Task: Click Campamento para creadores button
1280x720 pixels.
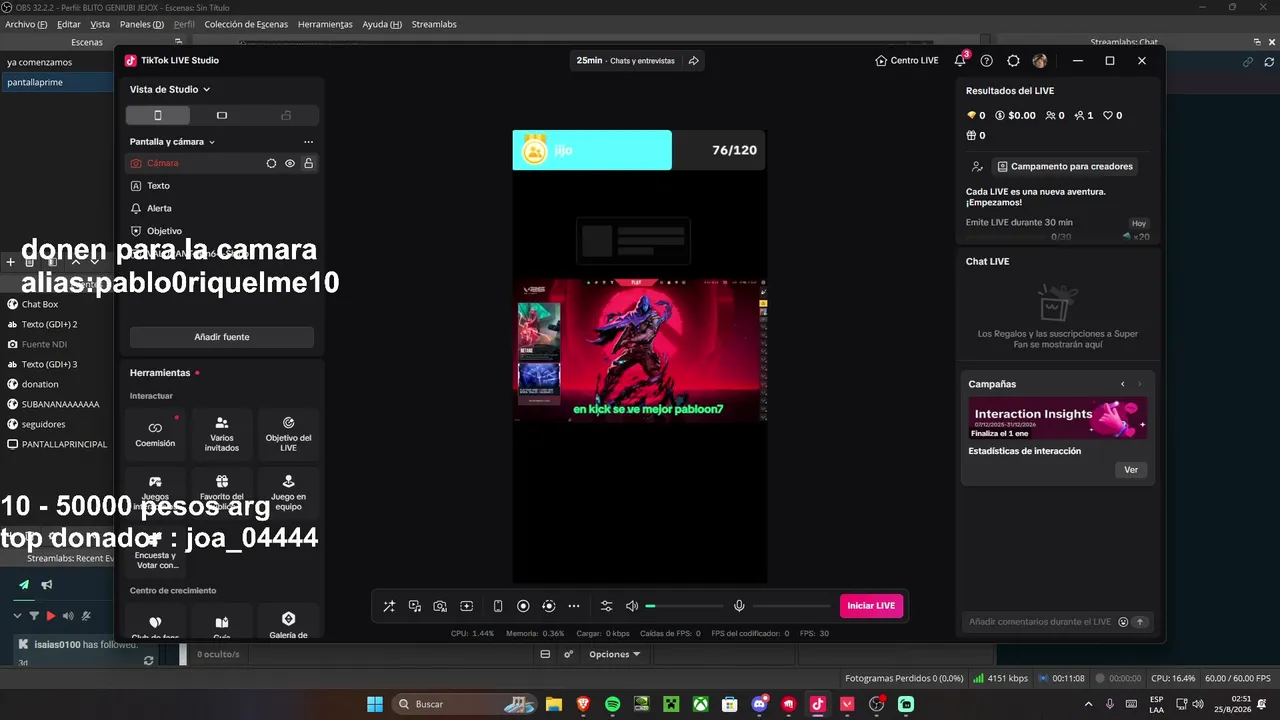Action: 1065,167
